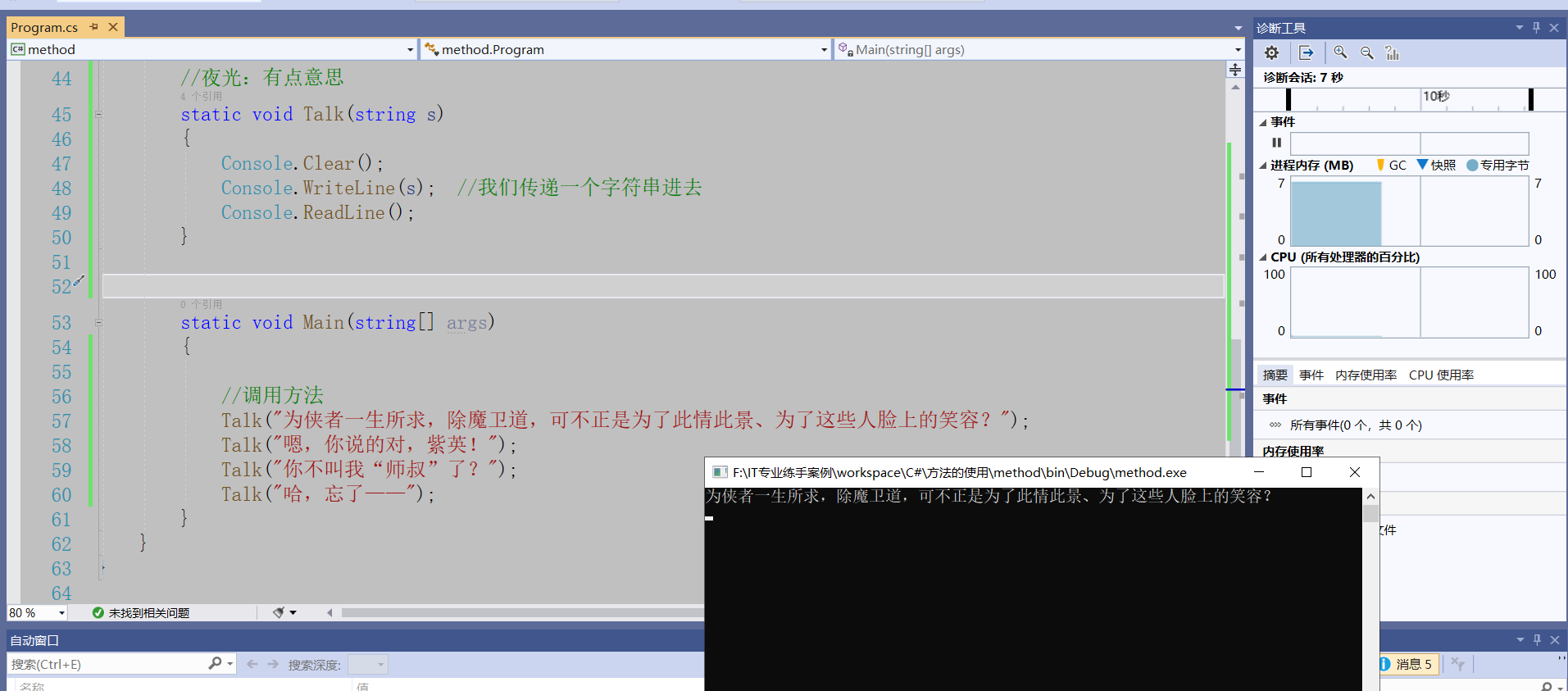Image resolution: width=1568 pixels, height=691 pixels.
Task: Collapse the 事件 section in diagnostics
Action: (1263, 122)
